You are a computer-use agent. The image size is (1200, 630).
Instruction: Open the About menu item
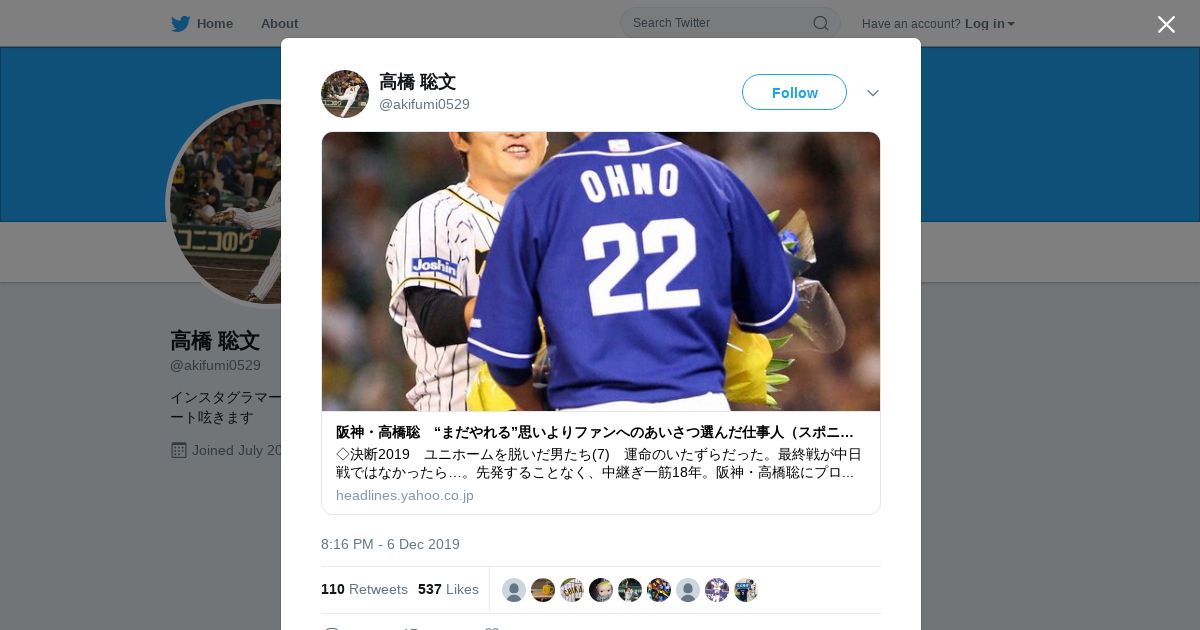click(x=279, y=24)
